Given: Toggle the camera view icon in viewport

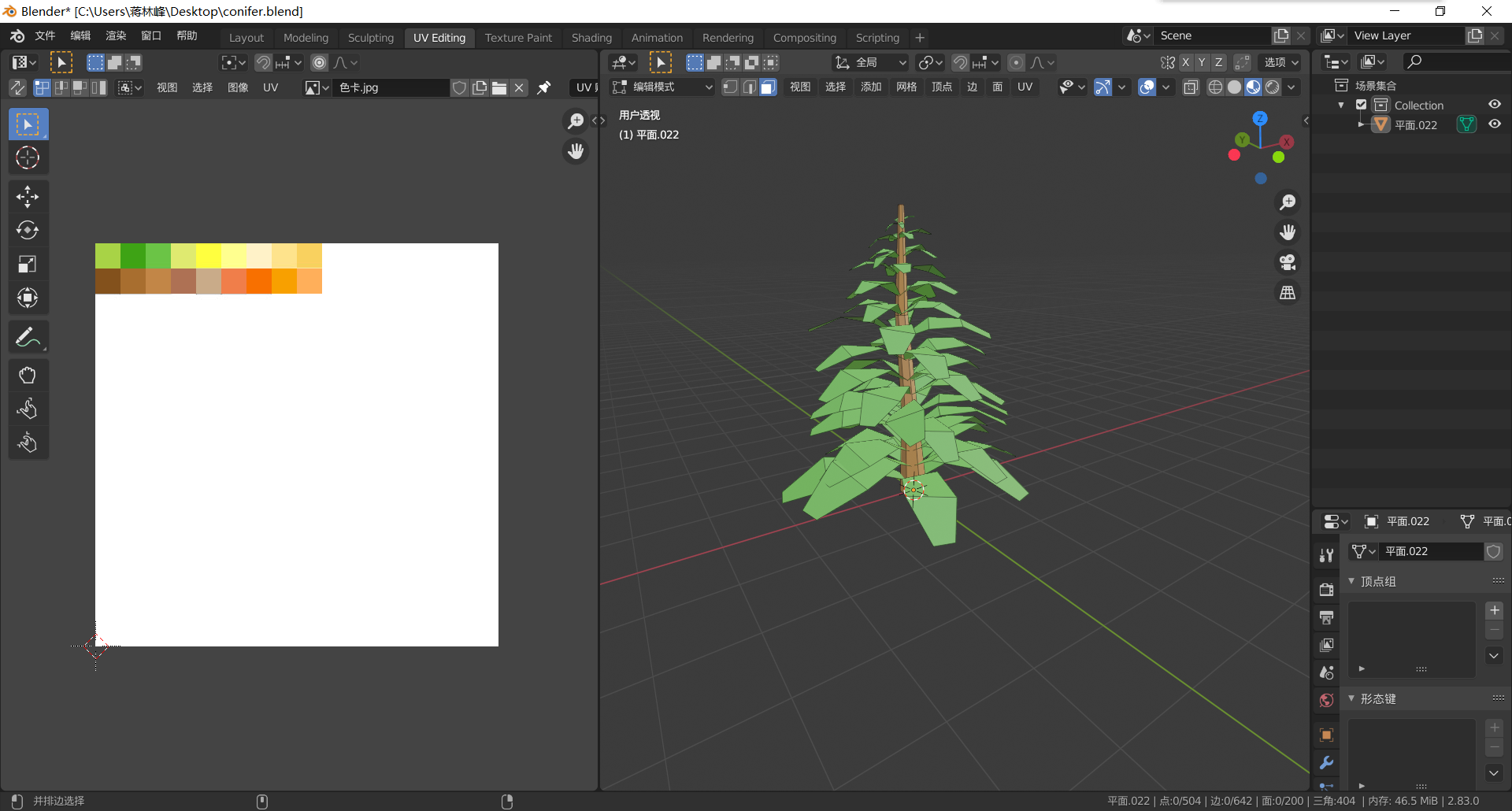Looking at the screenshot, I should [x=1288, y=262].
